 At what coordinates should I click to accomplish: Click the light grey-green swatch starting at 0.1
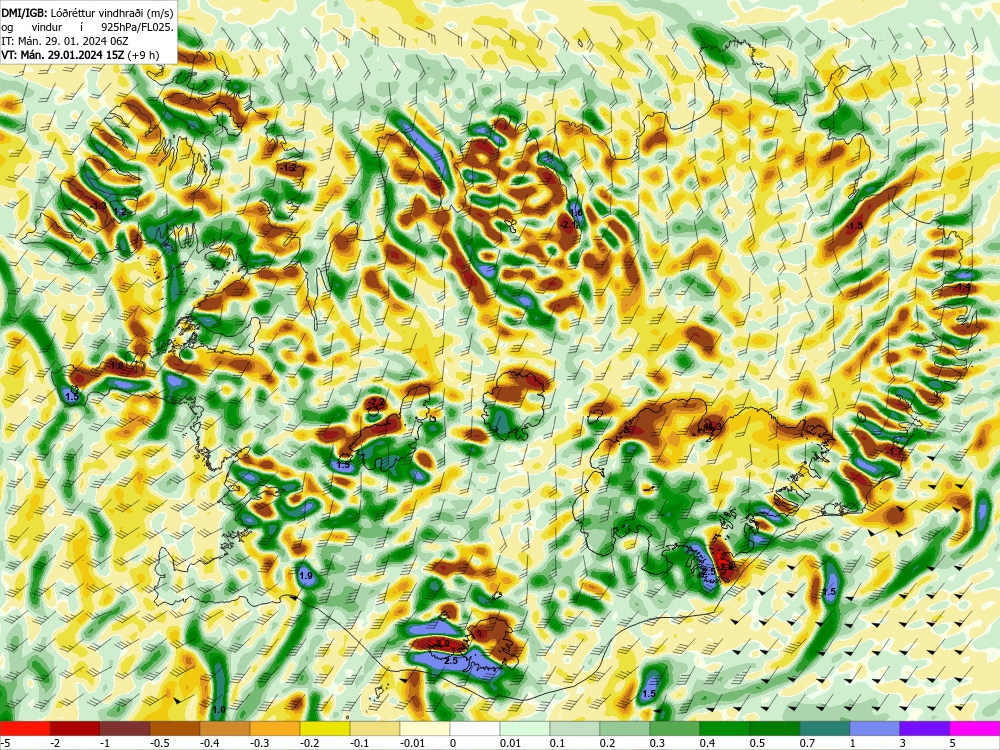click(575, 728)
